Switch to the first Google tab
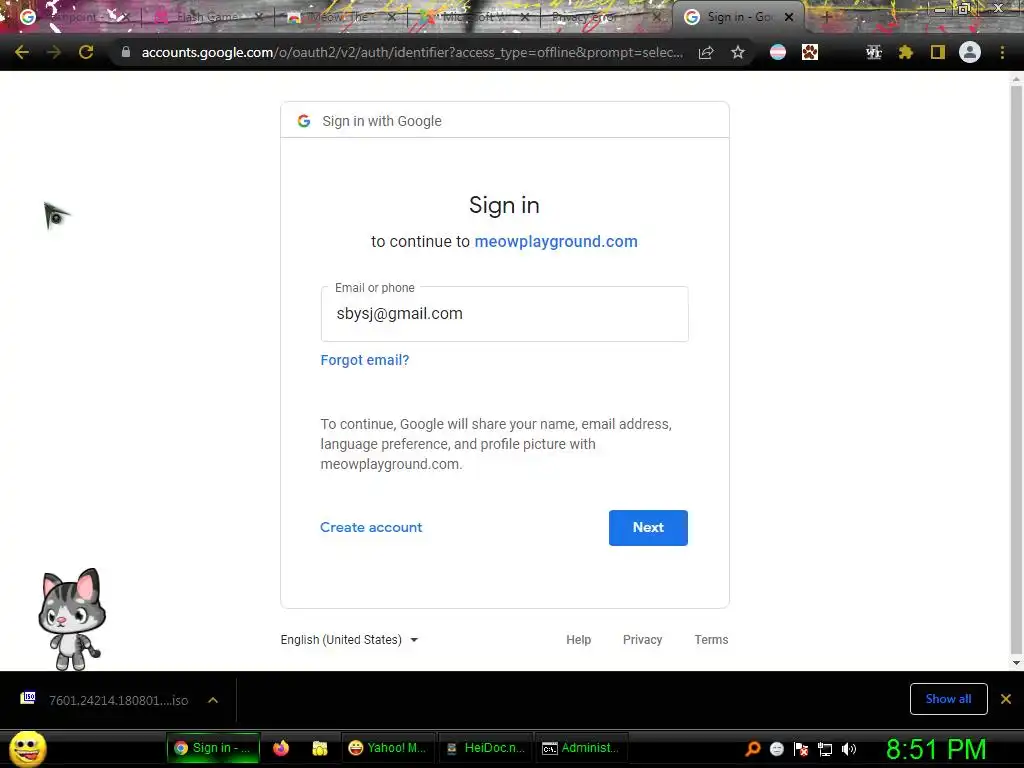 click(73, 17)
